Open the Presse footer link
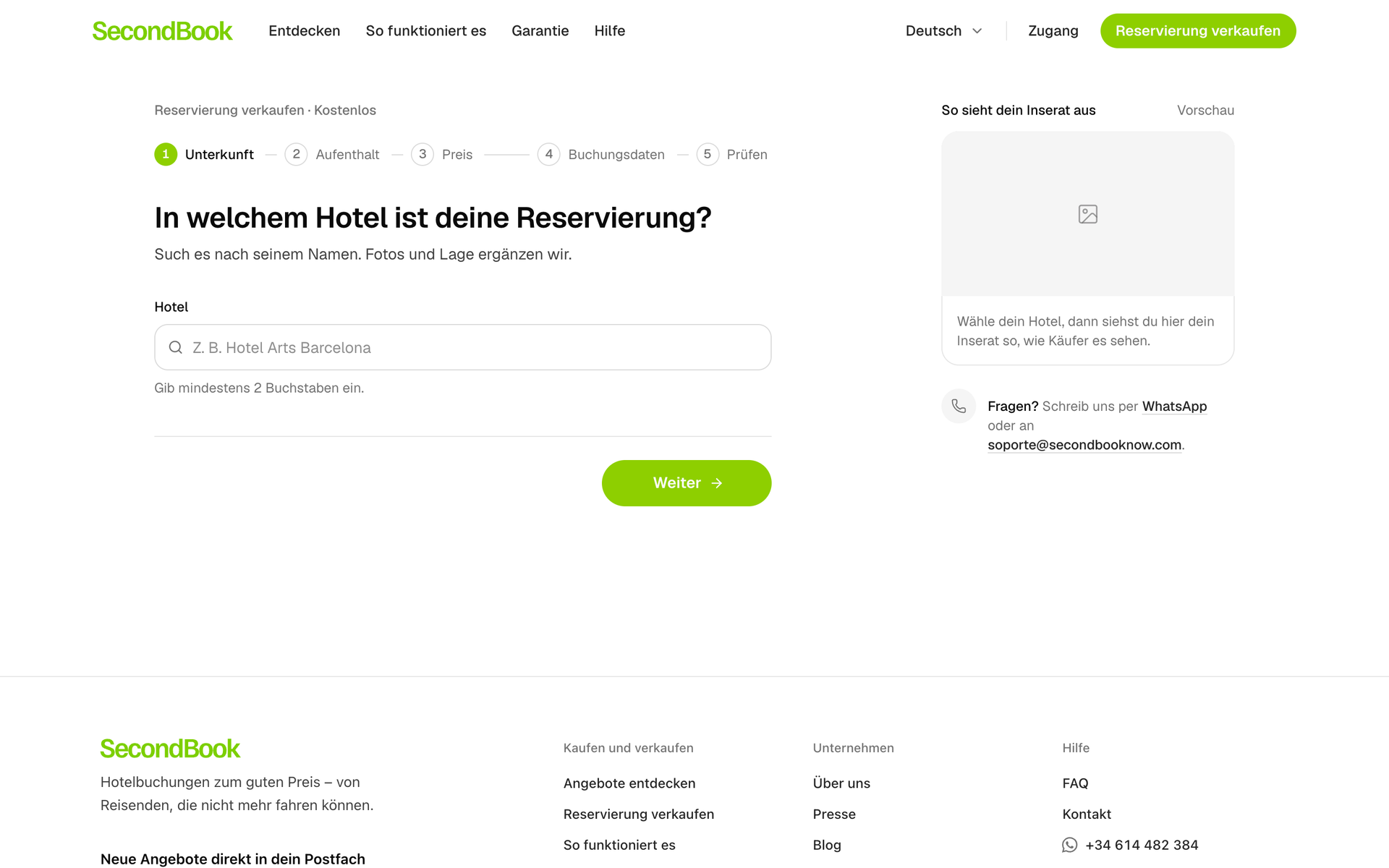Viewport: 1389px width, 868px height. [x=834, y=814]
